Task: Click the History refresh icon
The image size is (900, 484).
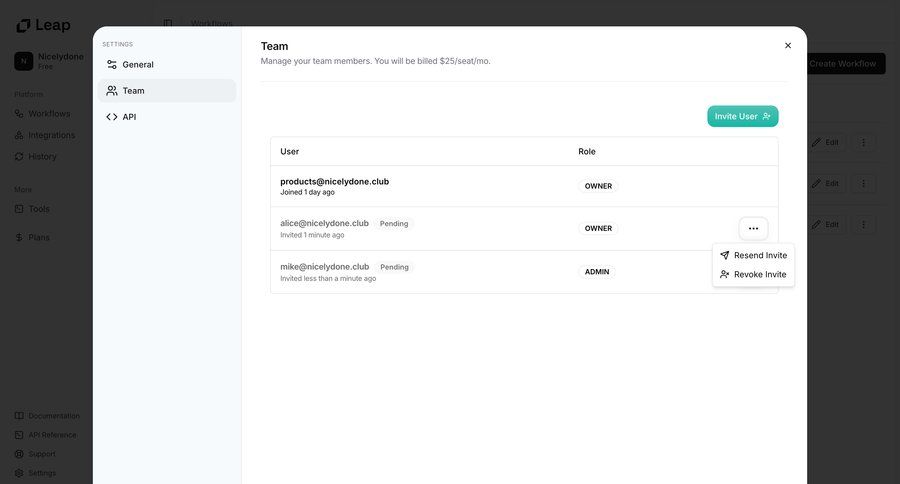Action: [19, 156]
